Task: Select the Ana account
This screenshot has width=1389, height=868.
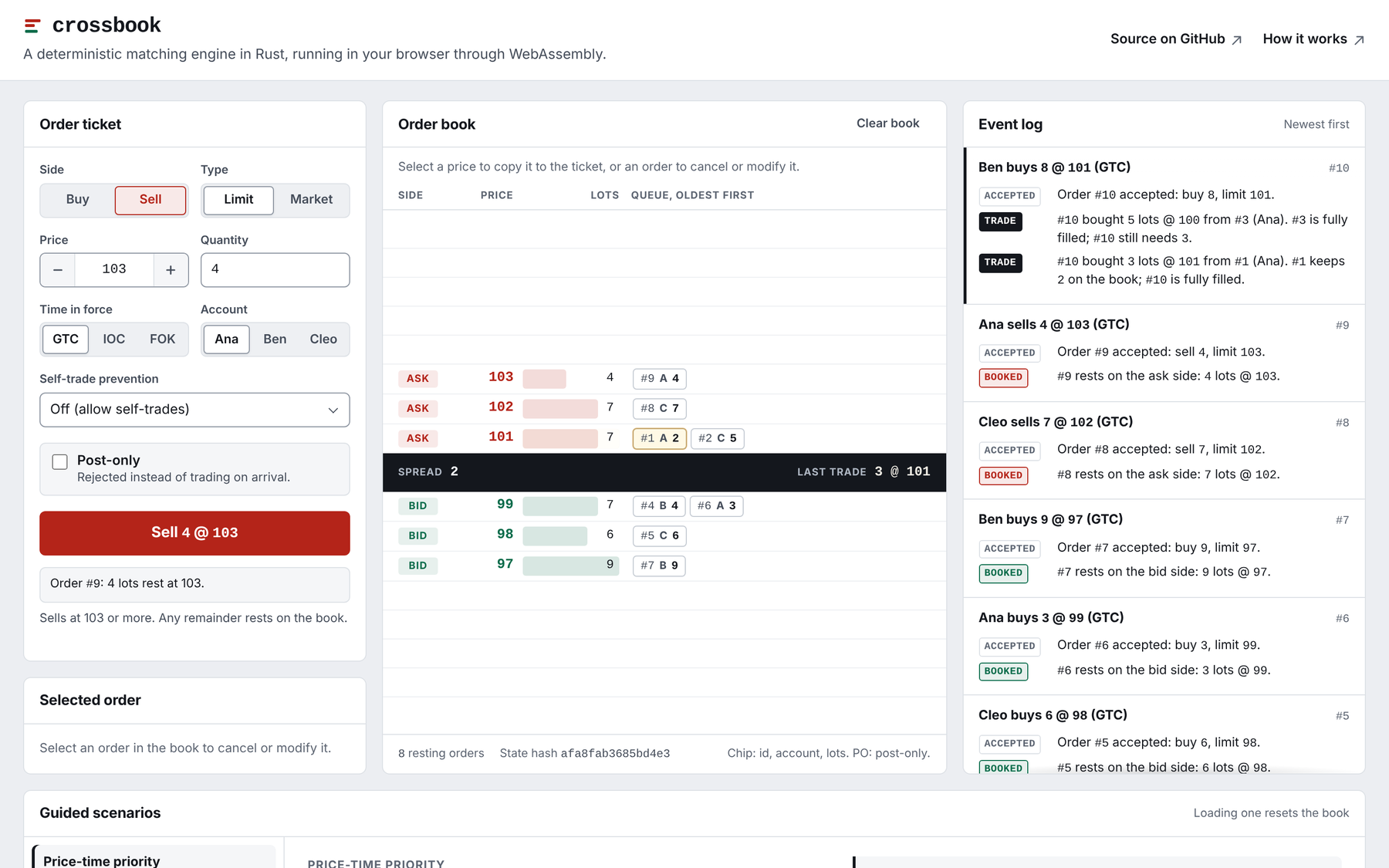Action: point(226,339)
